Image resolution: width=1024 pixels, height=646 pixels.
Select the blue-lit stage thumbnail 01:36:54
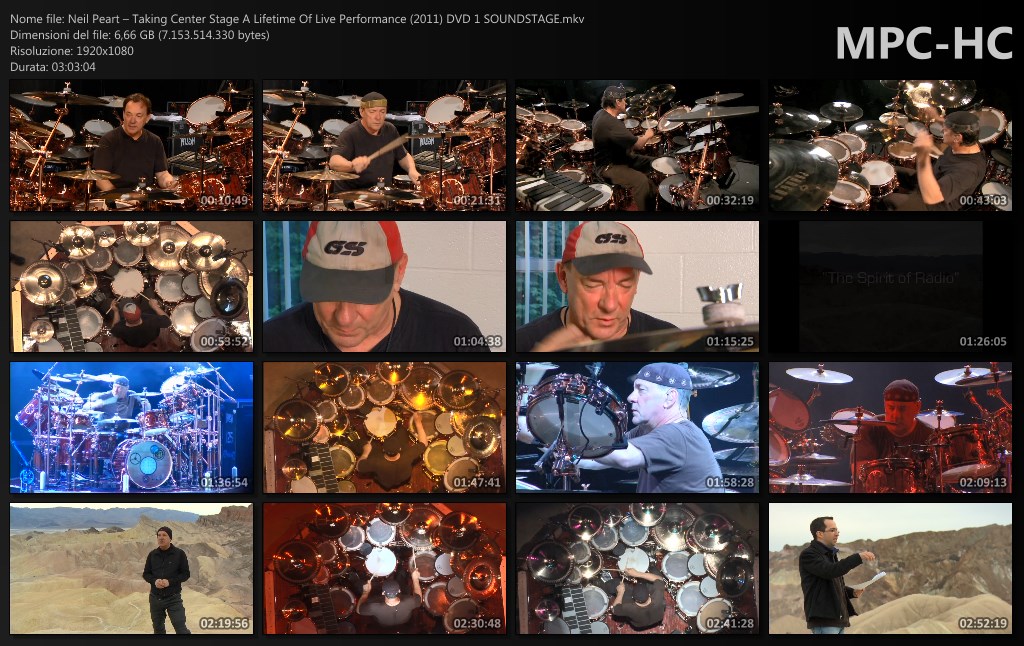(131, 428)
